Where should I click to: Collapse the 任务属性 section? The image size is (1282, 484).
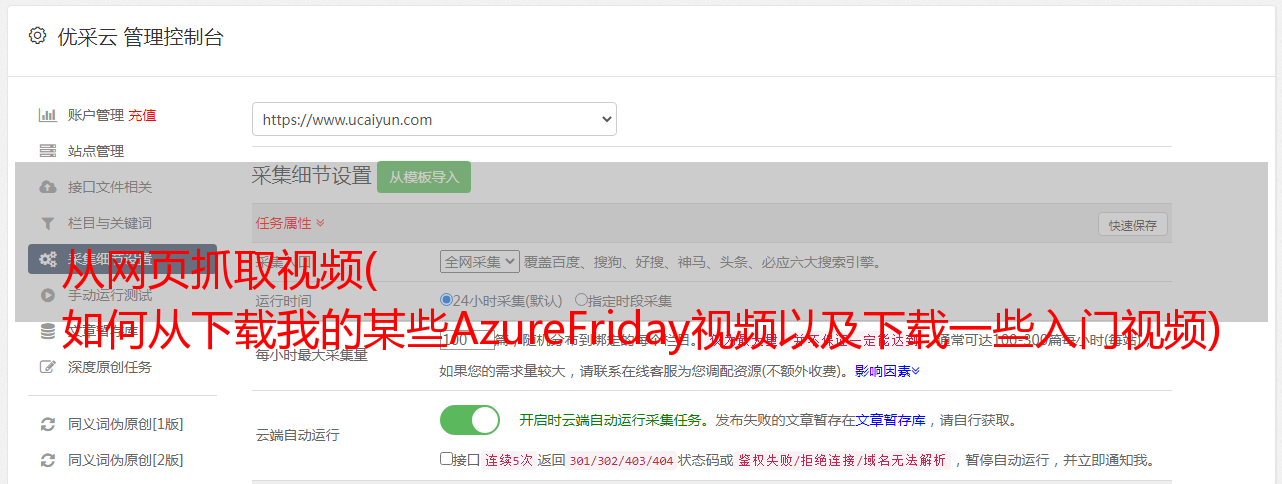pyautogui.click(x=290, y=223)
